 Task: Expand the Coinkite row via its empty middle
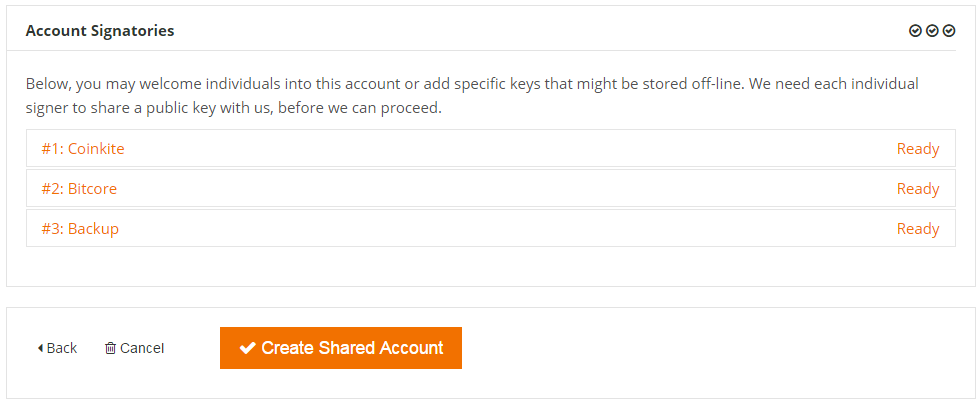491,148
